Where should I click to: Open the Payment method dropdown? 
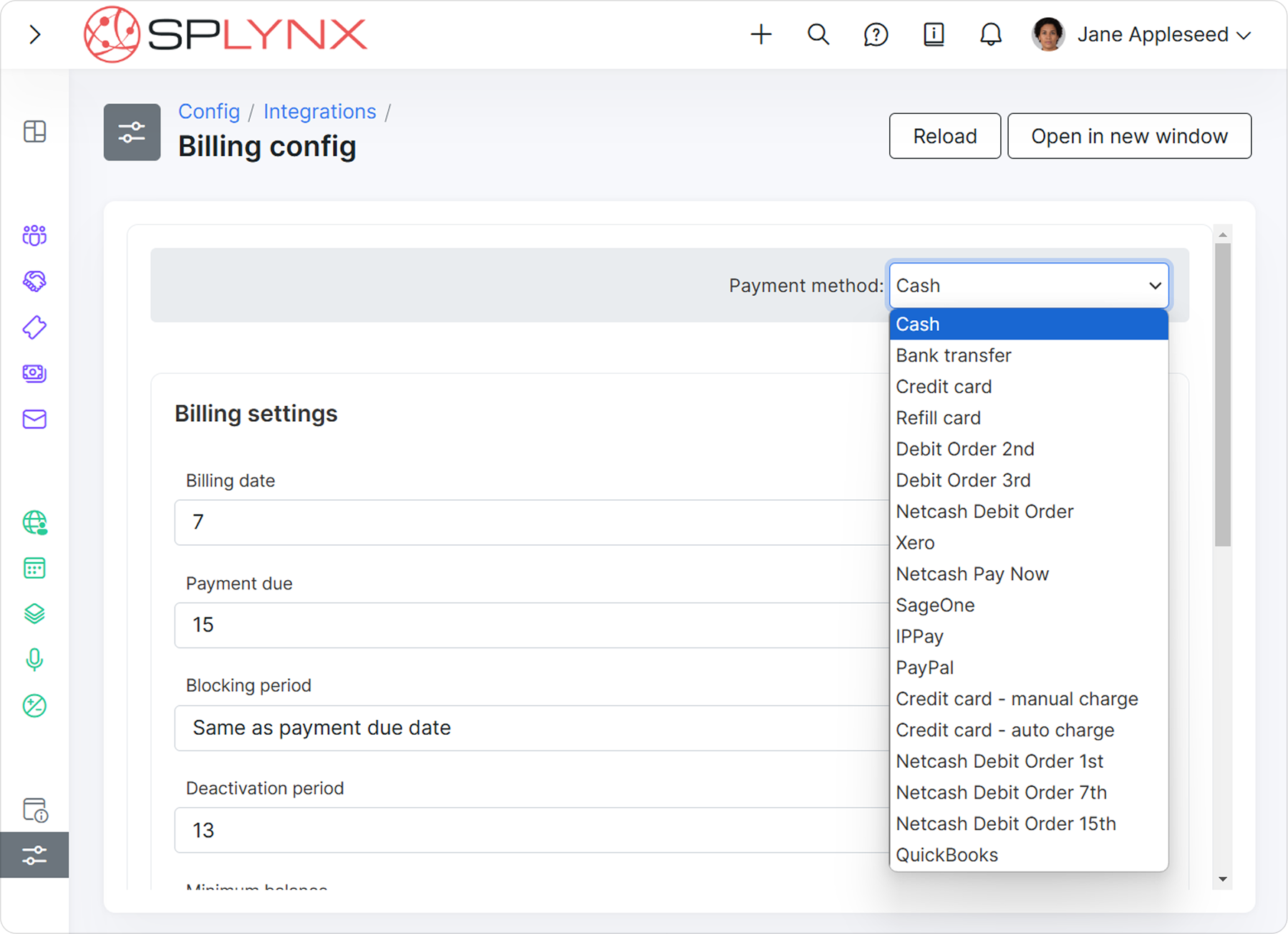(1028, 285)
